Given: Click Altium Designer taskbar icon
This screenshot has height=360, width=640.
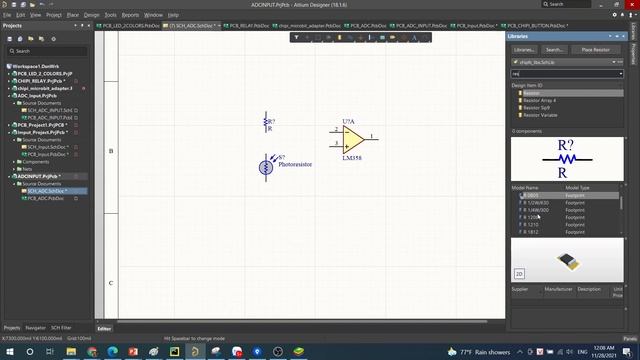Looking at the screenshot, I should click(x=195, y=351).
